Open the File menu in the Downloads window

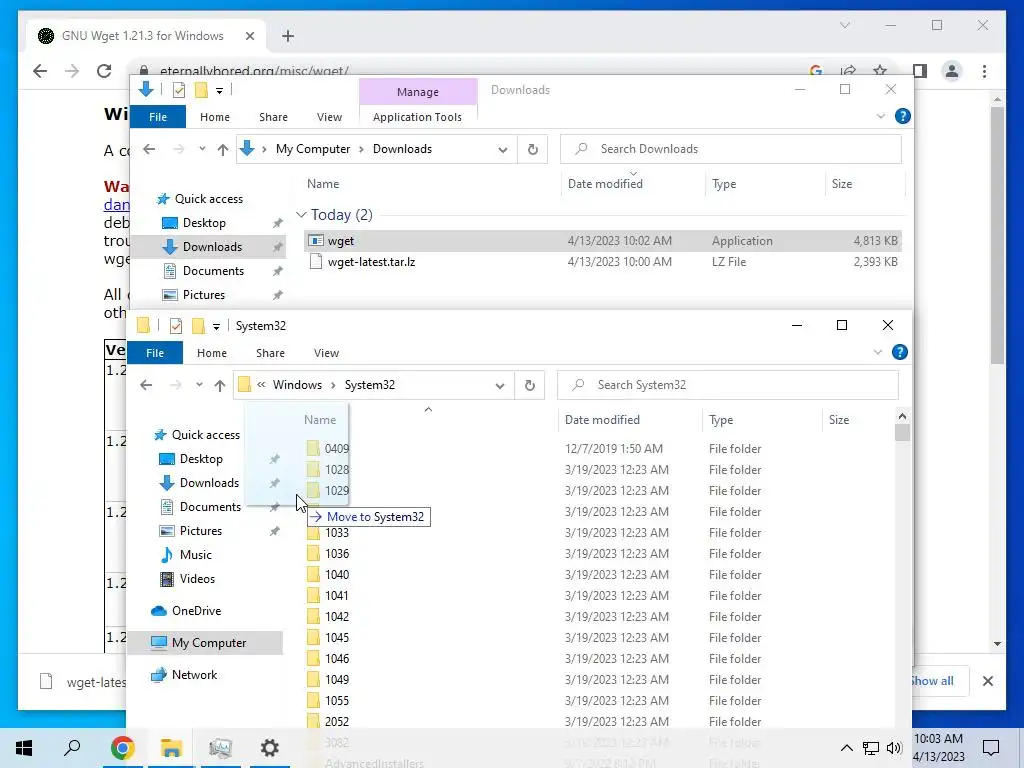point(158,117)
